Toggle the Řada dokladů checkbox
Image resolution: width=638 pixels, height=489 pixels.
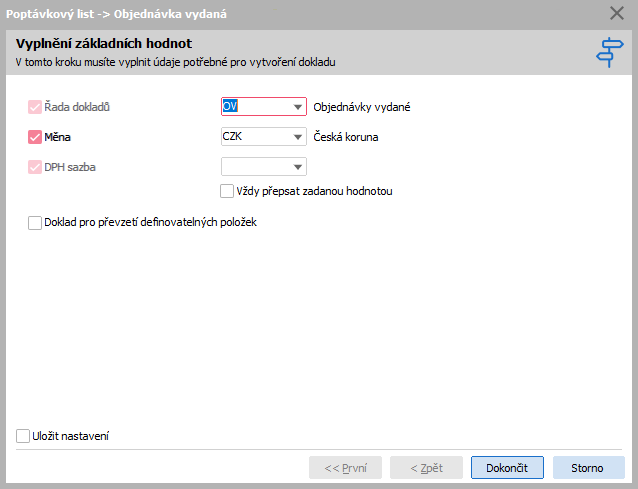(35, 107)
